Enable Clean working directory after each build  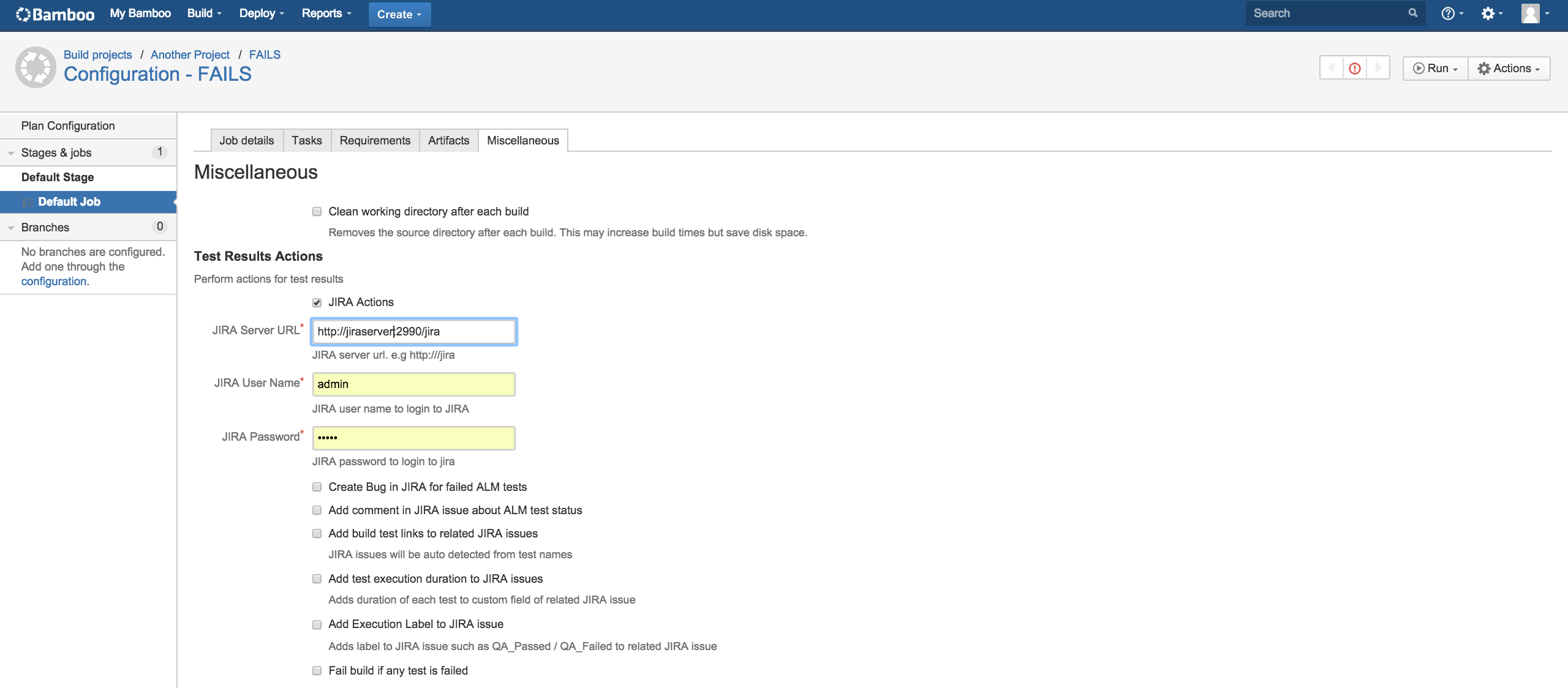click(x=317, y=212)
